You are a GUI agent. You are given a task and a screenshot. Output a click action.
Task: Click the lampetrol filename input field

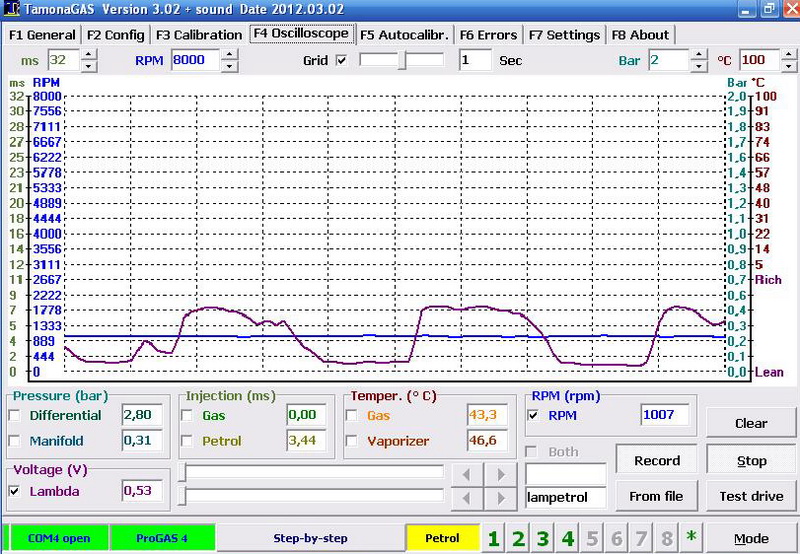pyautogui.click(x=565, y=497)
